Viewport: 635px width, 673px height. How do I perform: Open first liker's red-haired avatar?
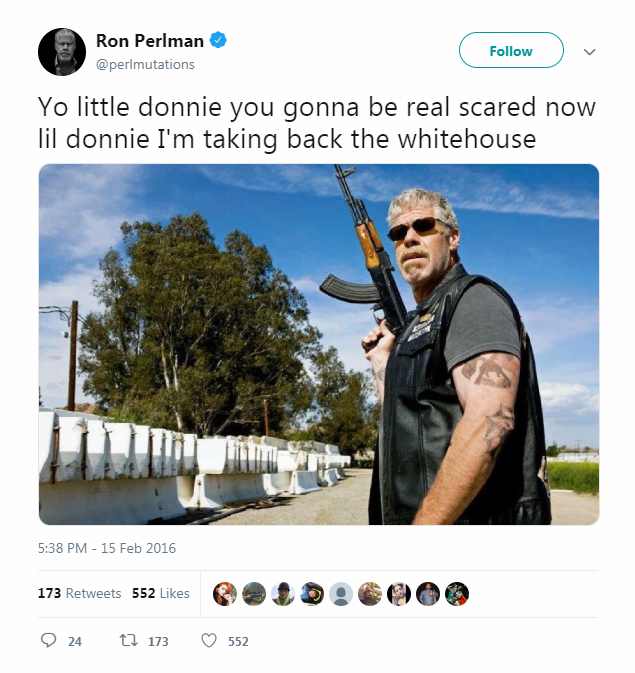(225, 594)
